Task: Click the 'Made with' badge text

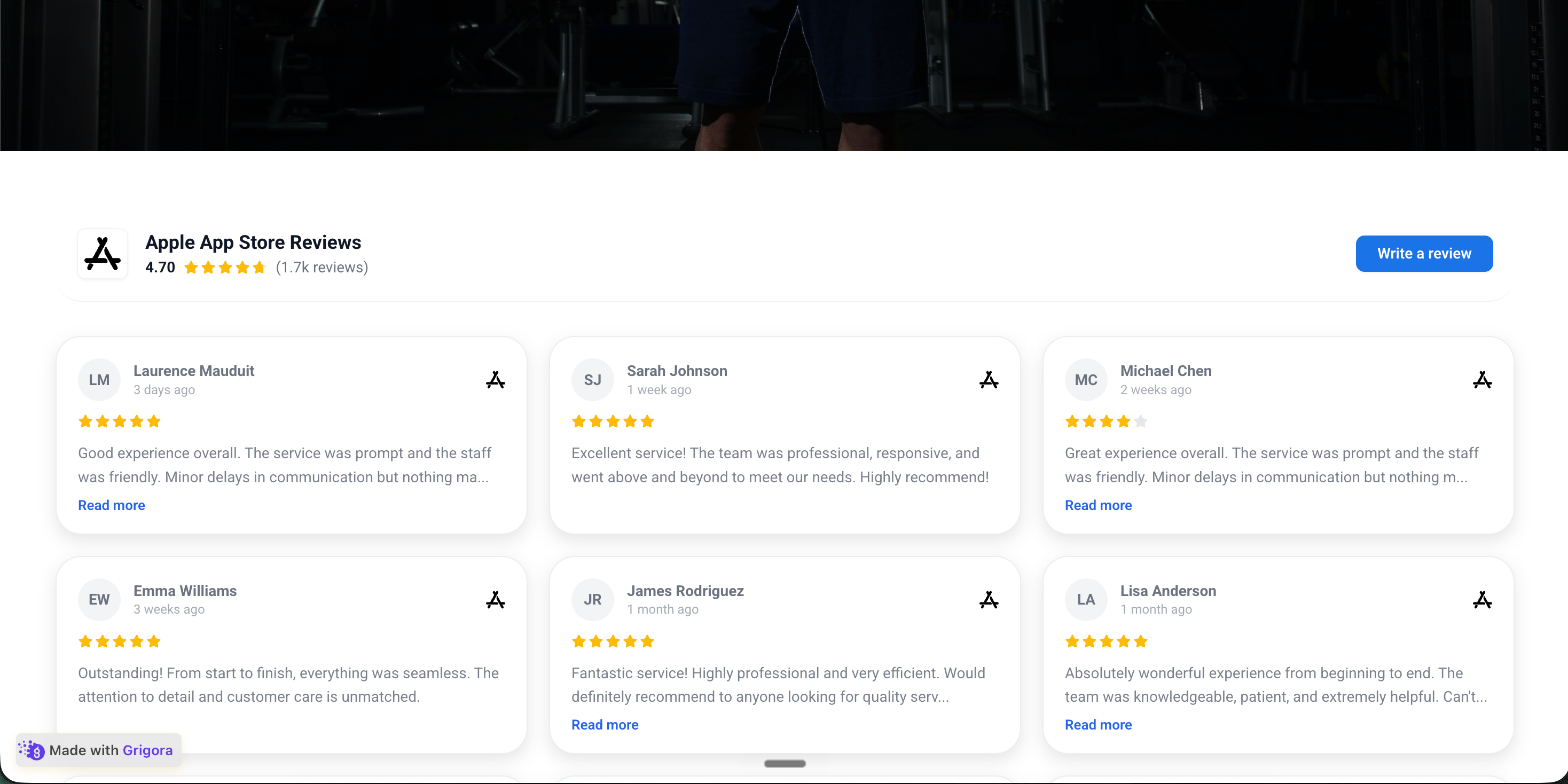Action: click(x=84, y=750)
